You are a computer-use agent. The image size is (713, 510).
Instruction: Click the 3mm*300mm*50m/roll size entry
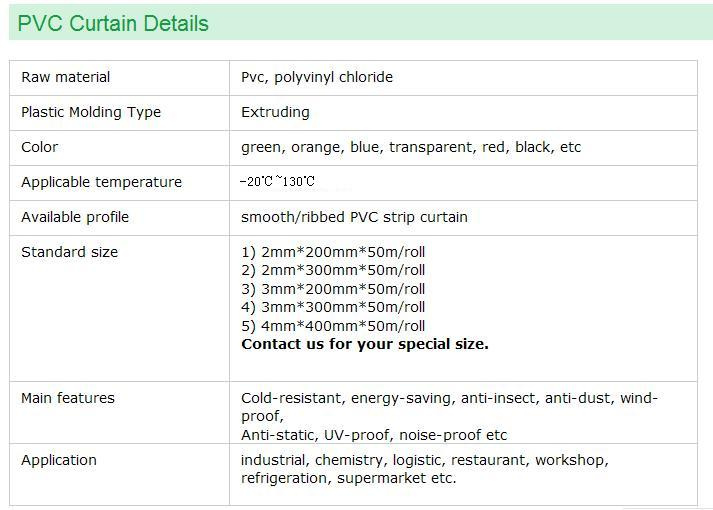[333, 307]
